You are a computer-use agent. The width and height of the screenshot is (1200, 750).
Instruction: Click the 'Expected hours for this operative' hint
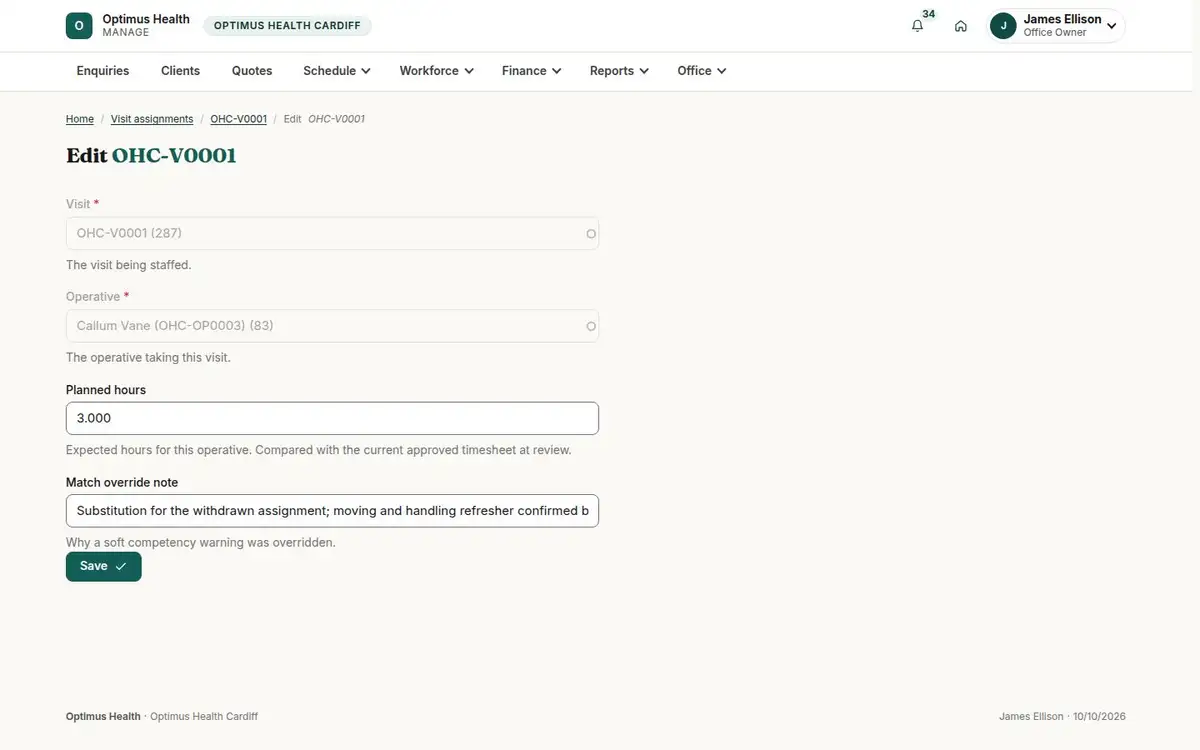318,450
